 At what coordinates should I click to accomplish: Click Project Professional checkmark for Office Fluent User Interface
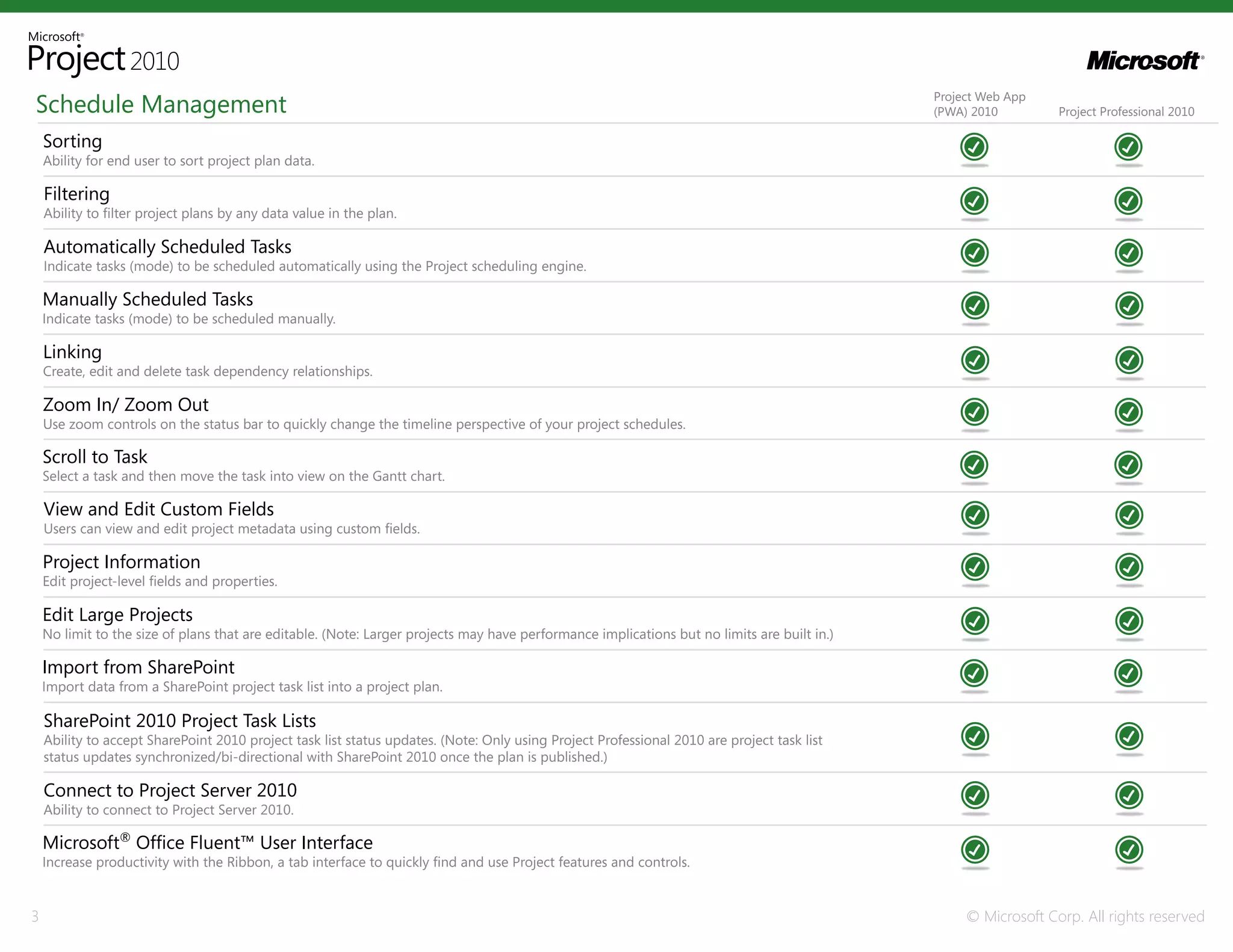pos(1129,850)
